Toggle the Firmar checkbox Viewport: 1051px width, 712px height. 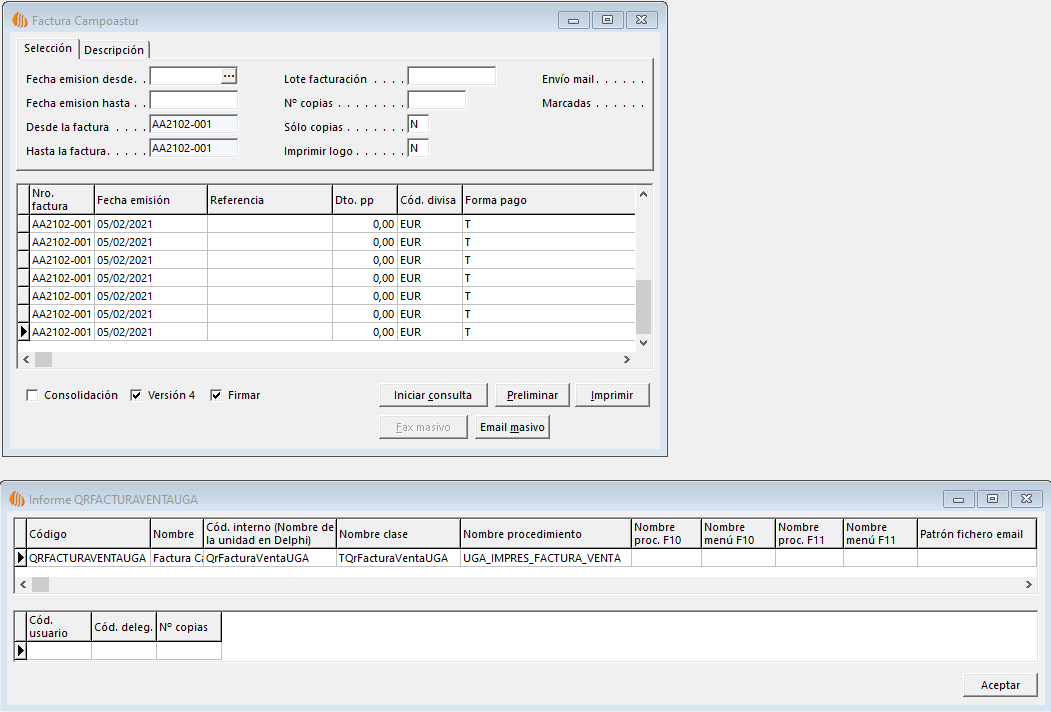216,395
